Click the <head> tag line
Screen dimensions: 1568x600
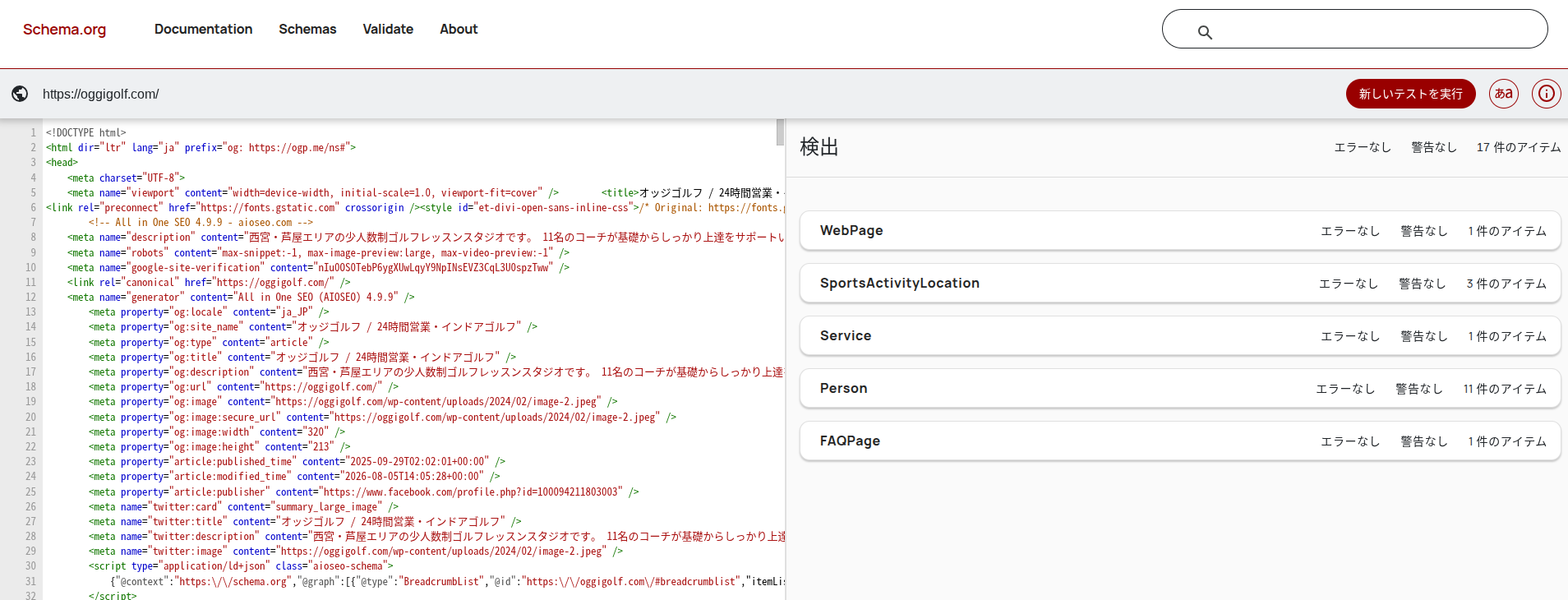[62, 163]
